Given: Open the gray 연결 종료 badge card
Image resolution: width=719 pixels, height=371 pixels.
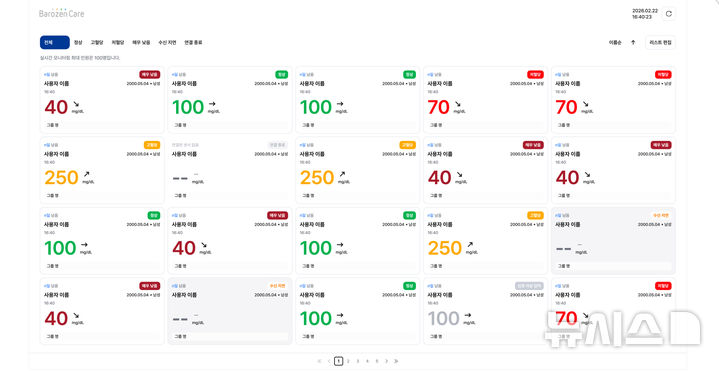Looking at the screenshot, I should pyautogui.click(x=230, y=170).
